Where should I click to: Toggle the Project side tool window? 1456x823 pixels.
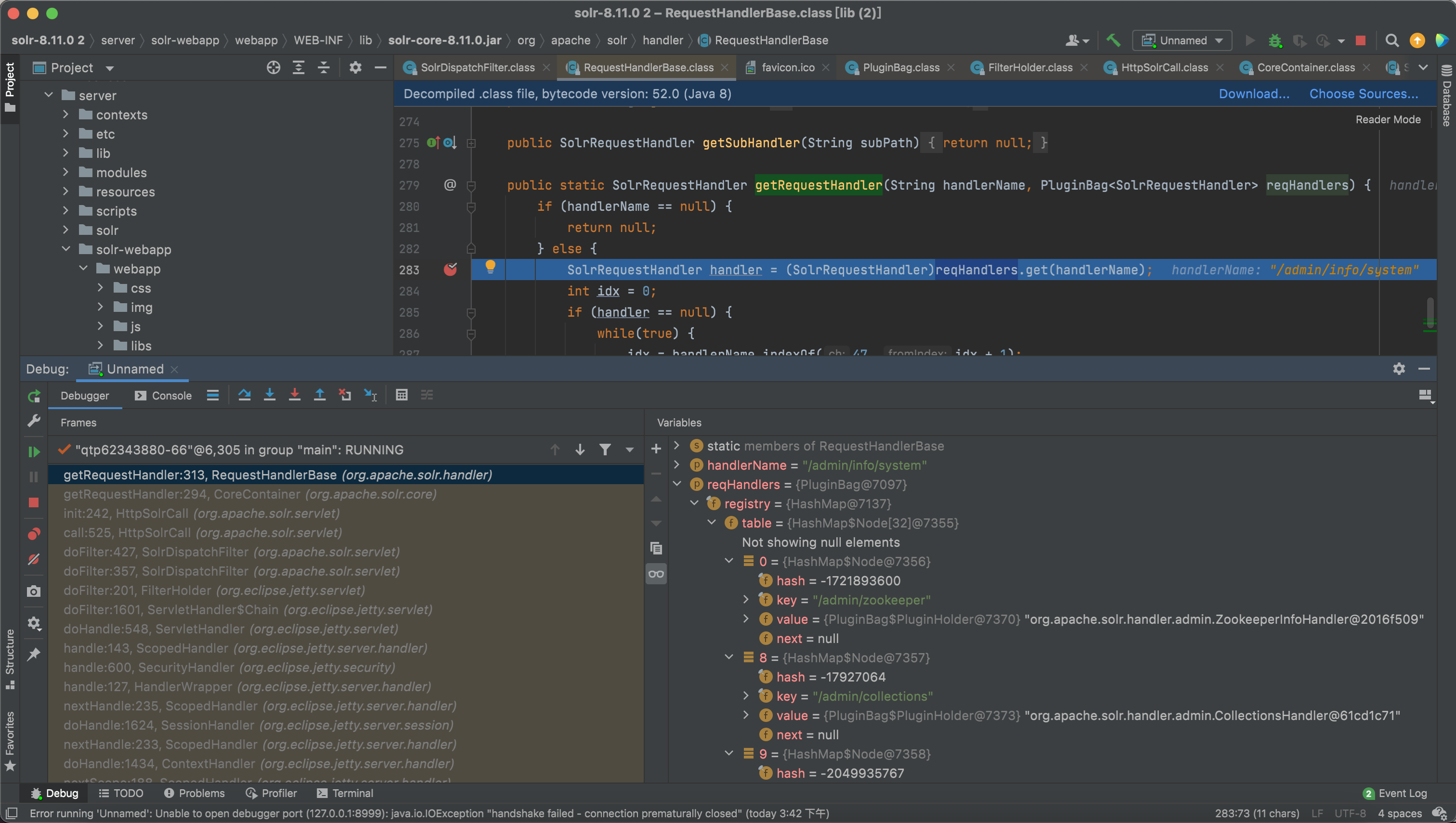coord(10,87)
